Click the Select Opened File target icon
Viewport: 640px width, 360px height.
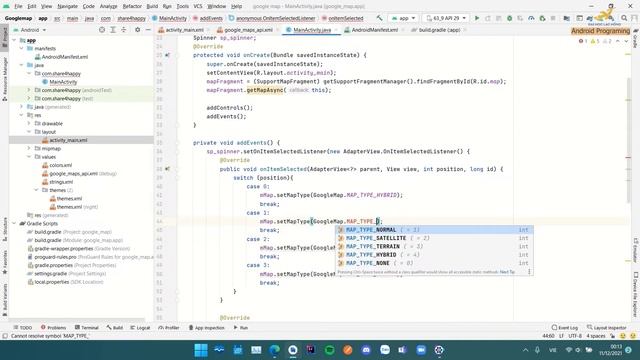tap(102, 30)
